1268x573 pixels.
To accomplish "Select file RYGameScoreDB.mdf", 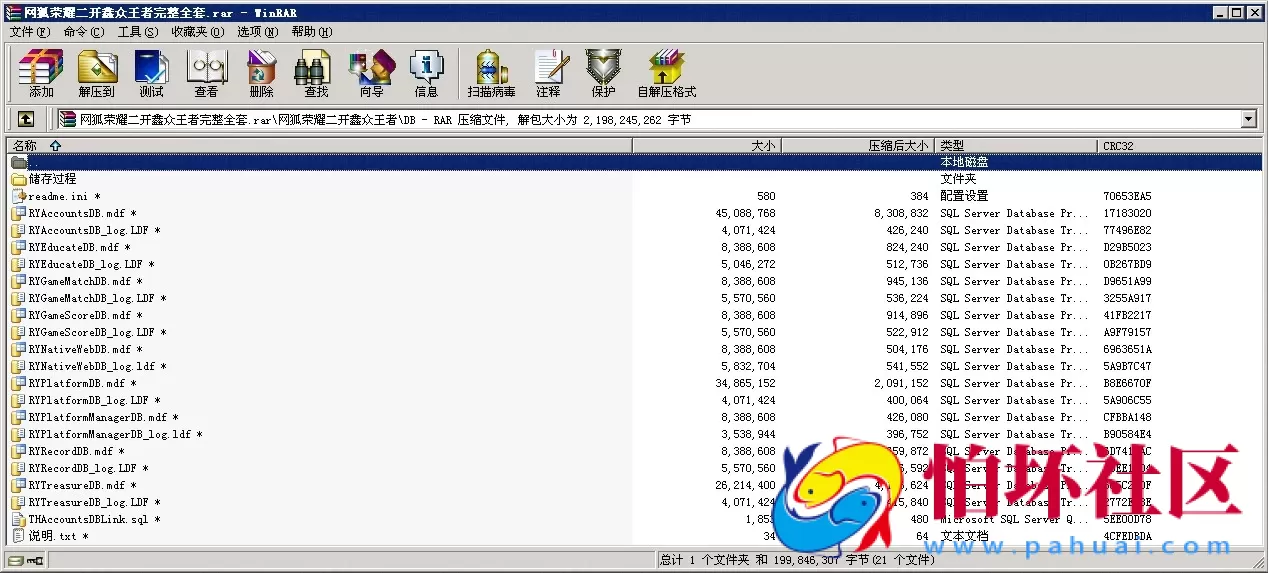I will [634, 315].
